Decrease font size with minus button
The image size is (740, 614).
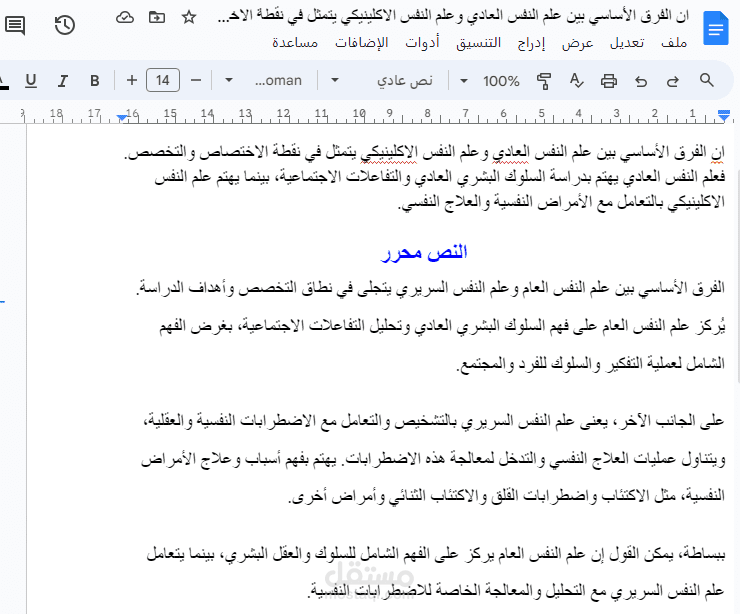tap(196, 80)
